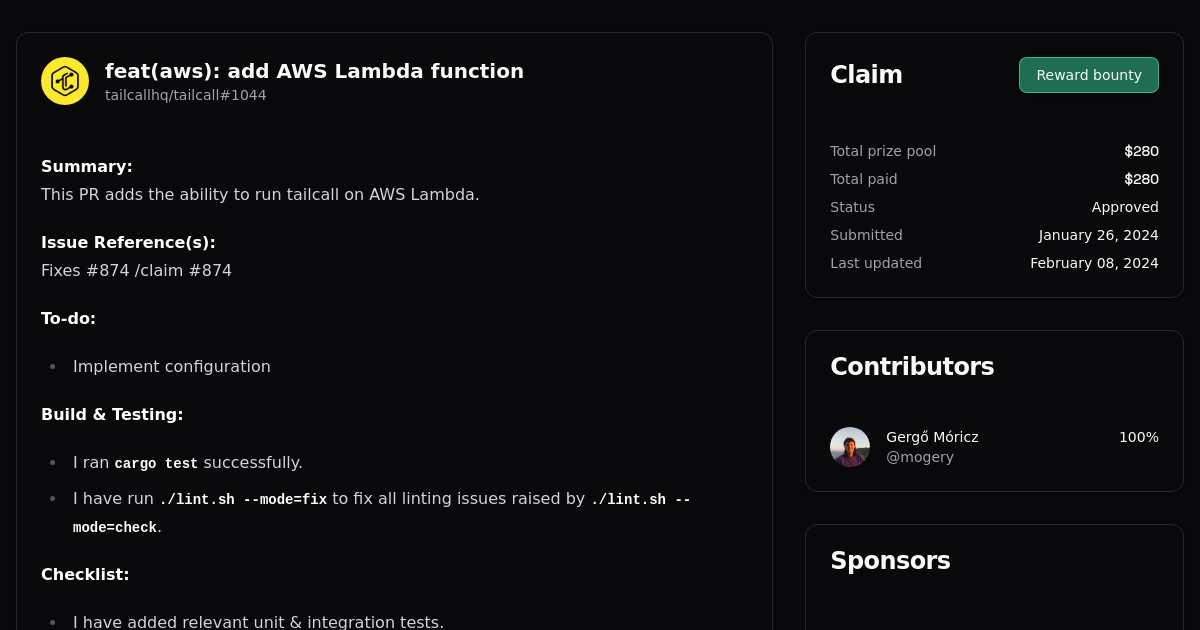Select the 'Approved' status value
1200x630 pixels.
[x=1125, y=207]
